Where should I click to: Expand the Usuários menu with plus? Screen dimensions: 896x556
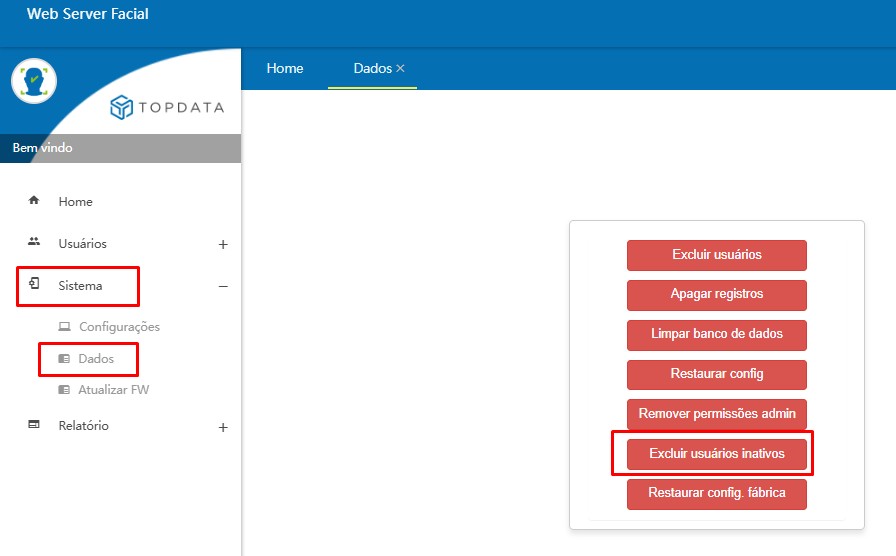coord(223,245)
